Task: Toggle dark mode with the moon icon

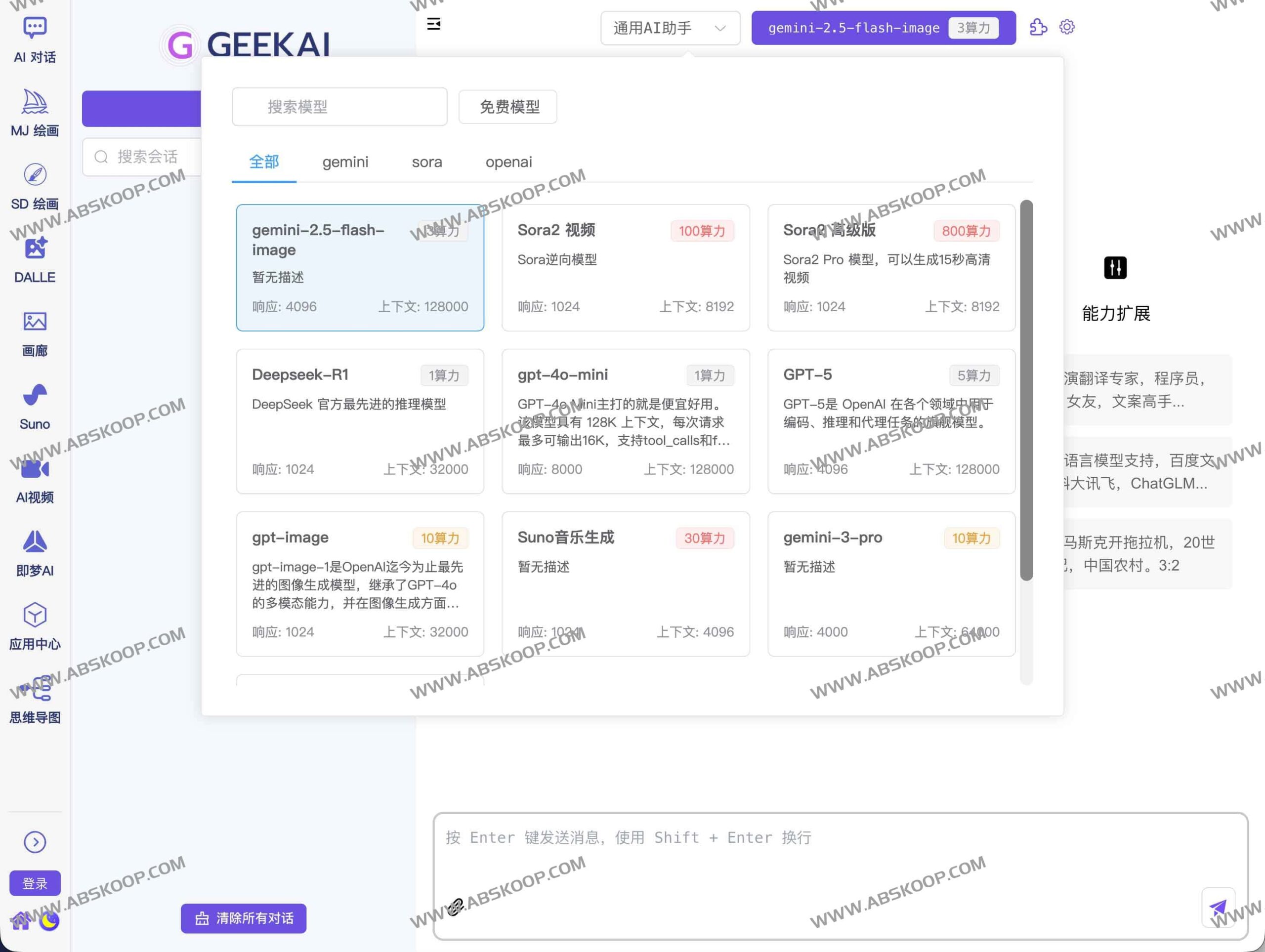Action: click(49, 921)
